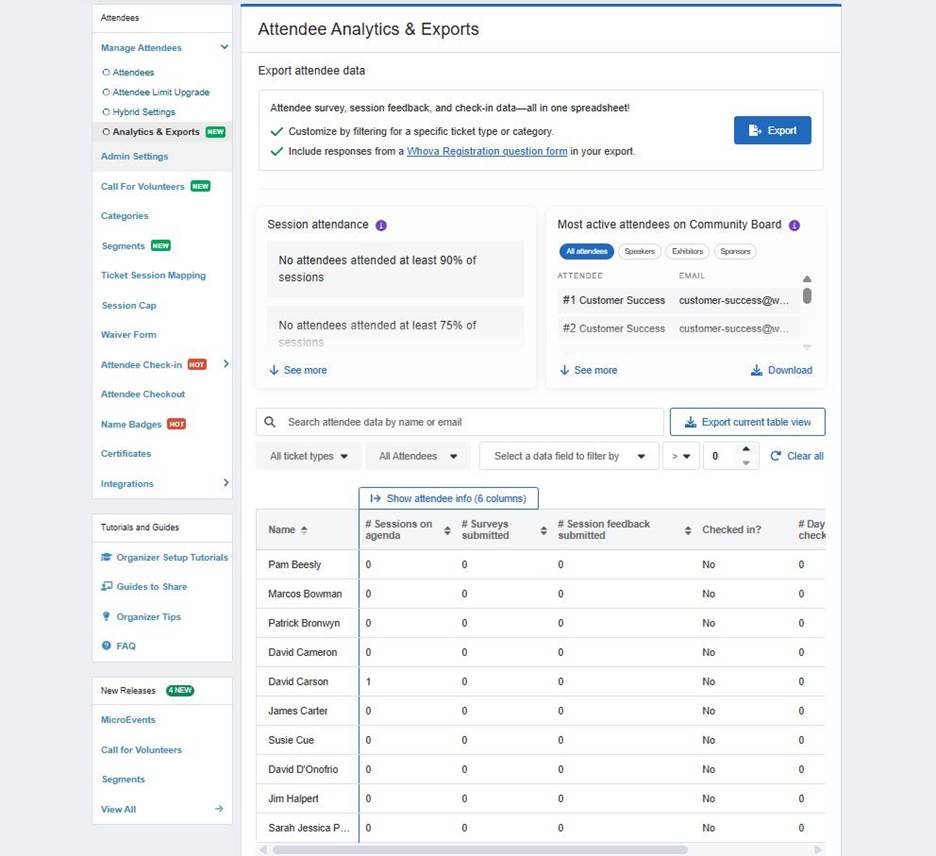Click Show attendee info (6 columns) button
936x856 pixels.
tap(448, 498)
